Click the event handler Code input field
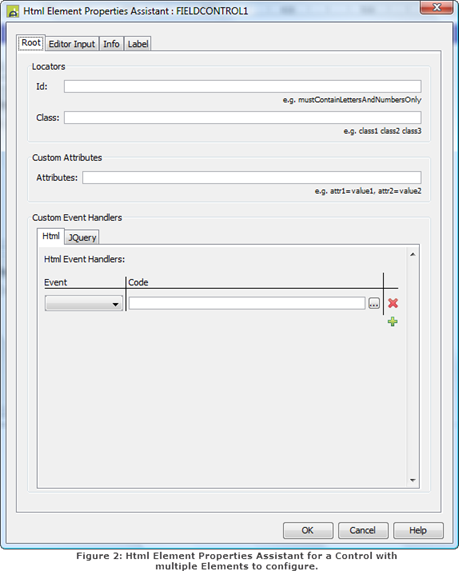 coord(247,303)
